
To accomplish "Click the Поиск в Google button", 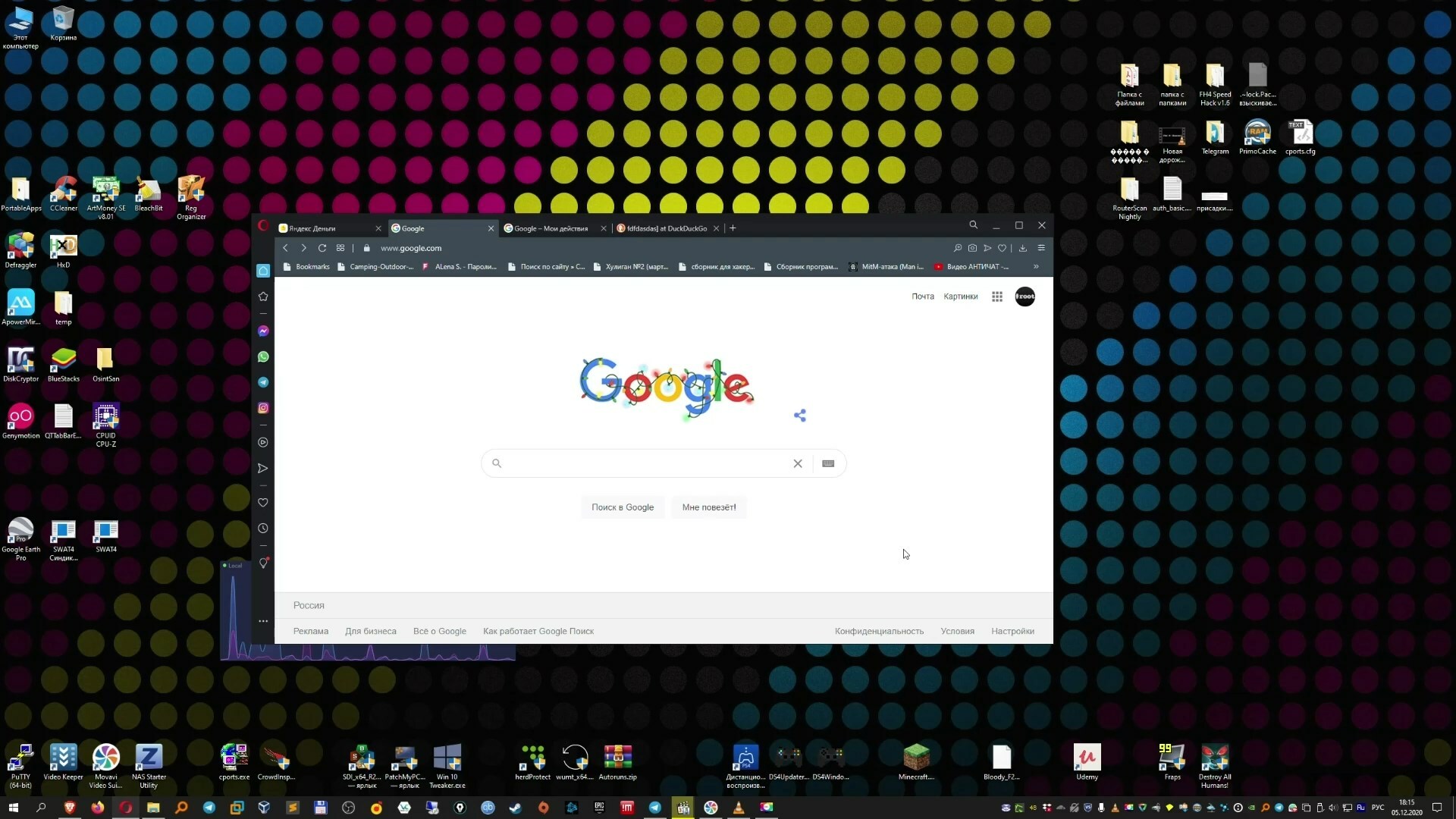I will click(x=623, y=507).
